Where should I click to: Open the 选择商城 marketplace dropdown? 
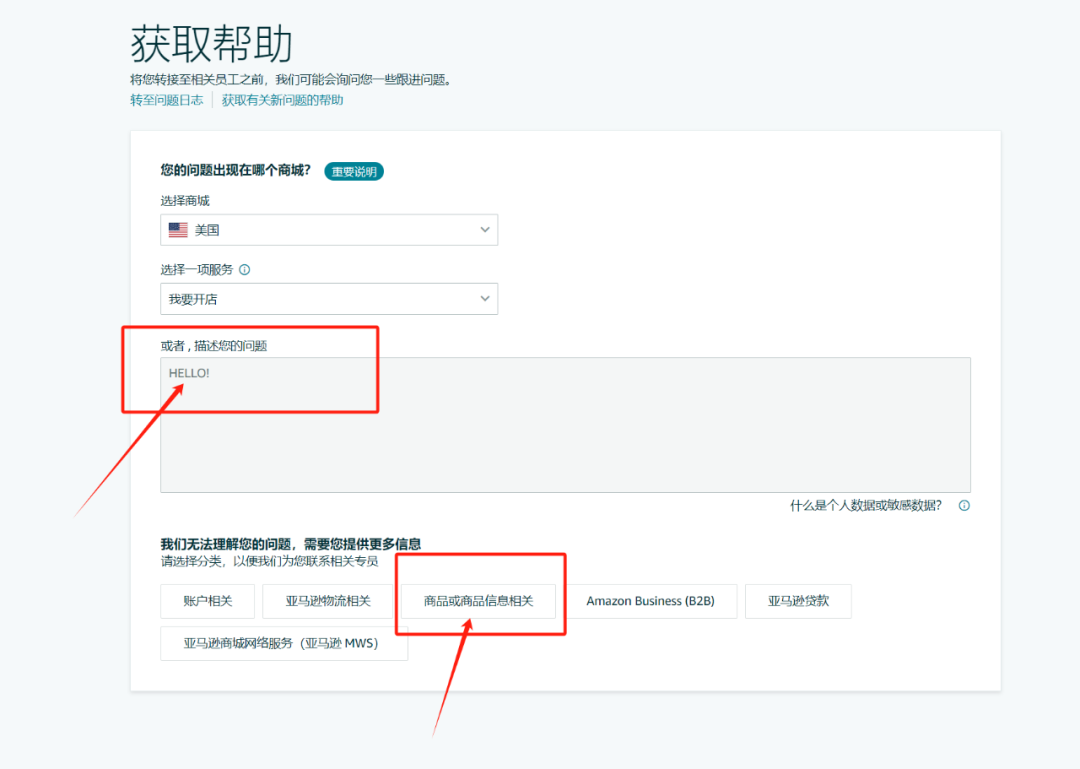(329, 229)
